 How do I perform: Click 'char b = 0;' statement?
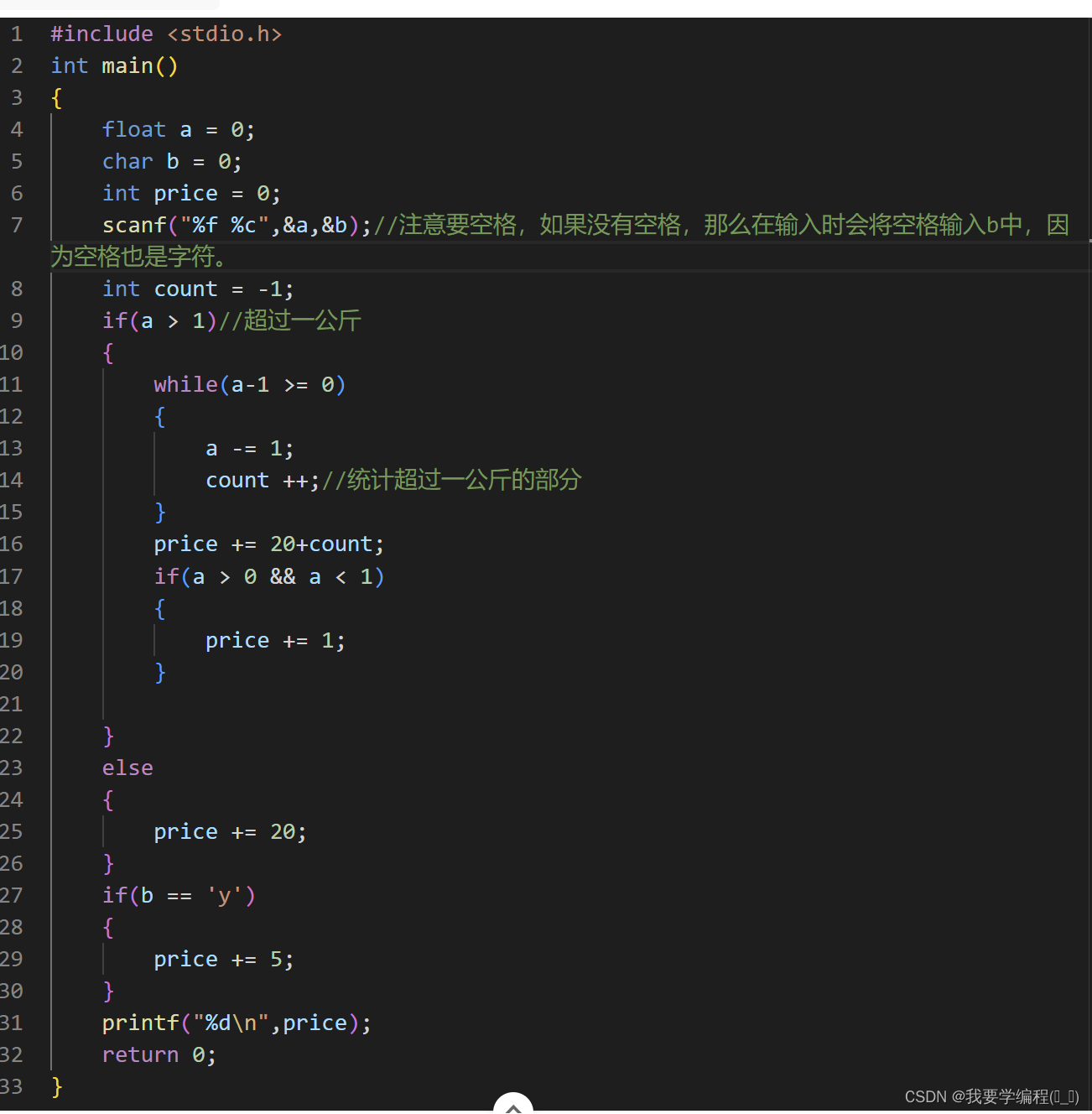coord(172,162)
